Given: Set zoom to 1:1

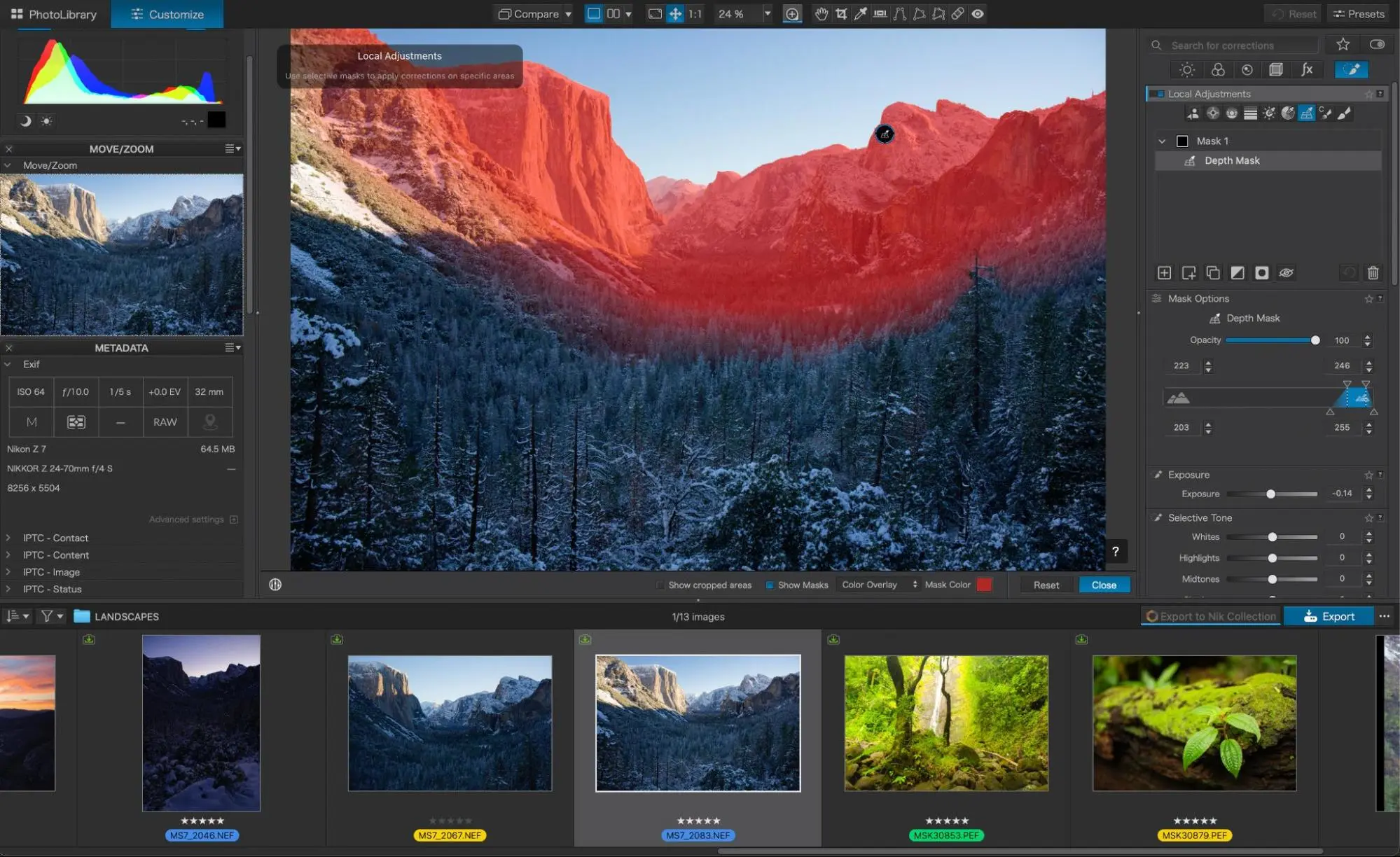Looking at the screenshot, I should pos(695,13).
